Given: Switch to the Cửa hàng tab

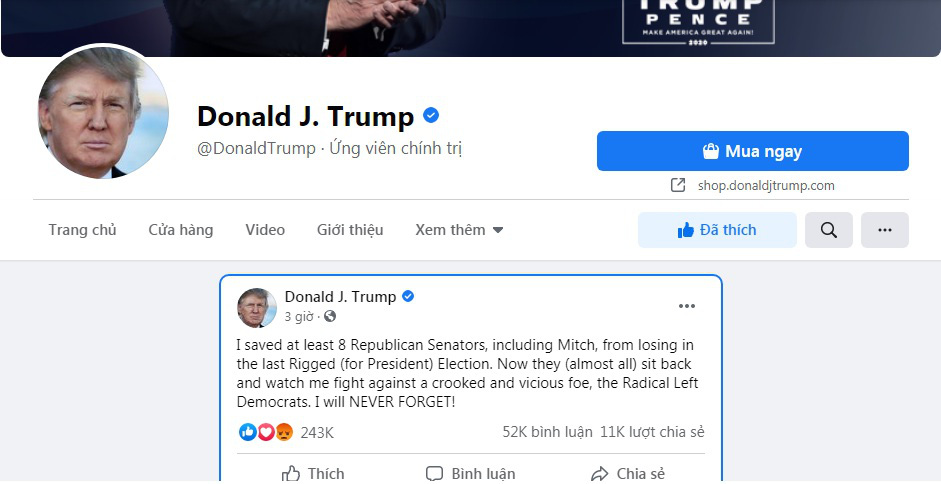Looking at the screenshot, I should 181,230.
